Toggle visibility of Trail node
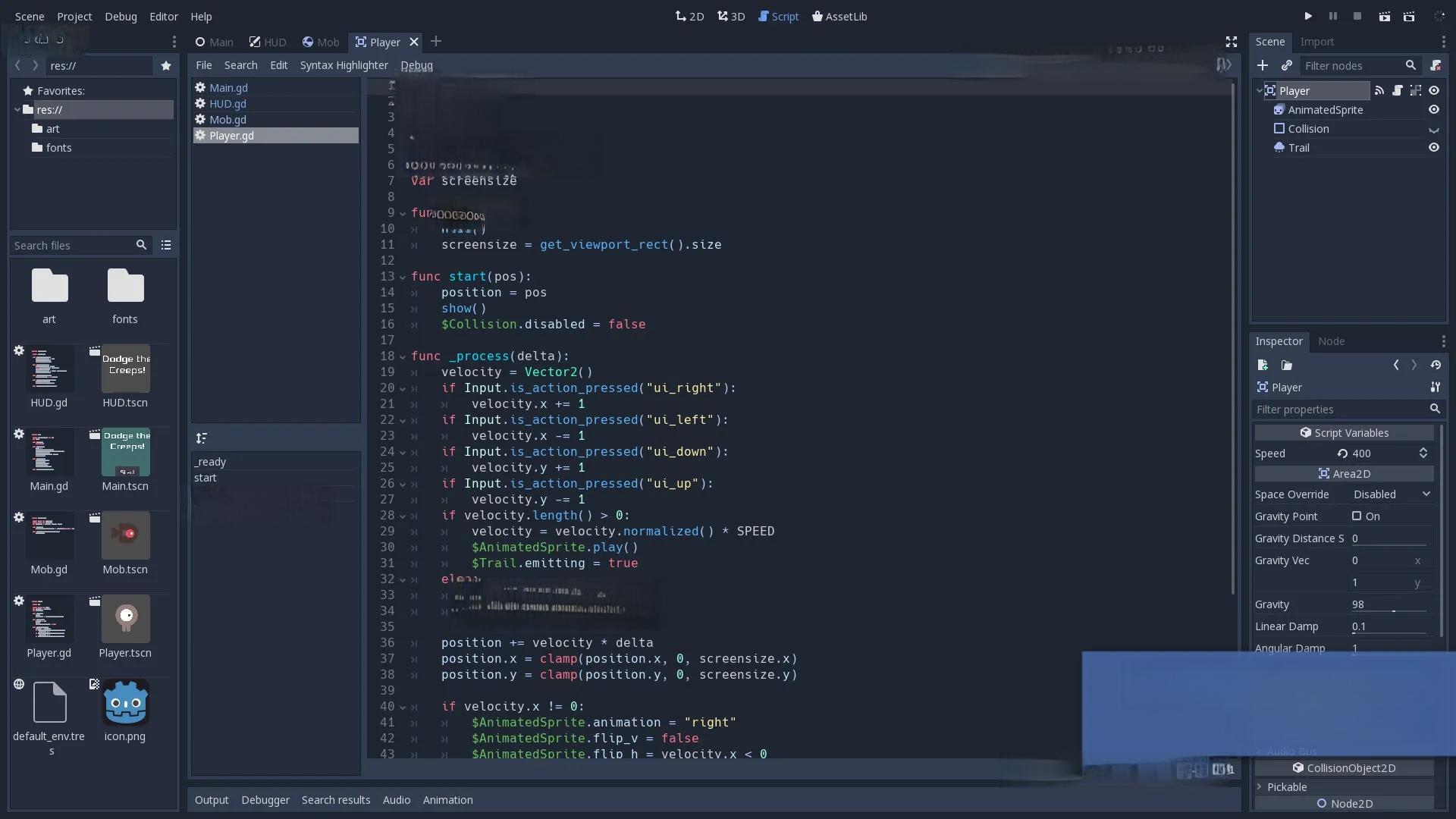The height and width of the screenshot is (819, 1456). 1433,148
